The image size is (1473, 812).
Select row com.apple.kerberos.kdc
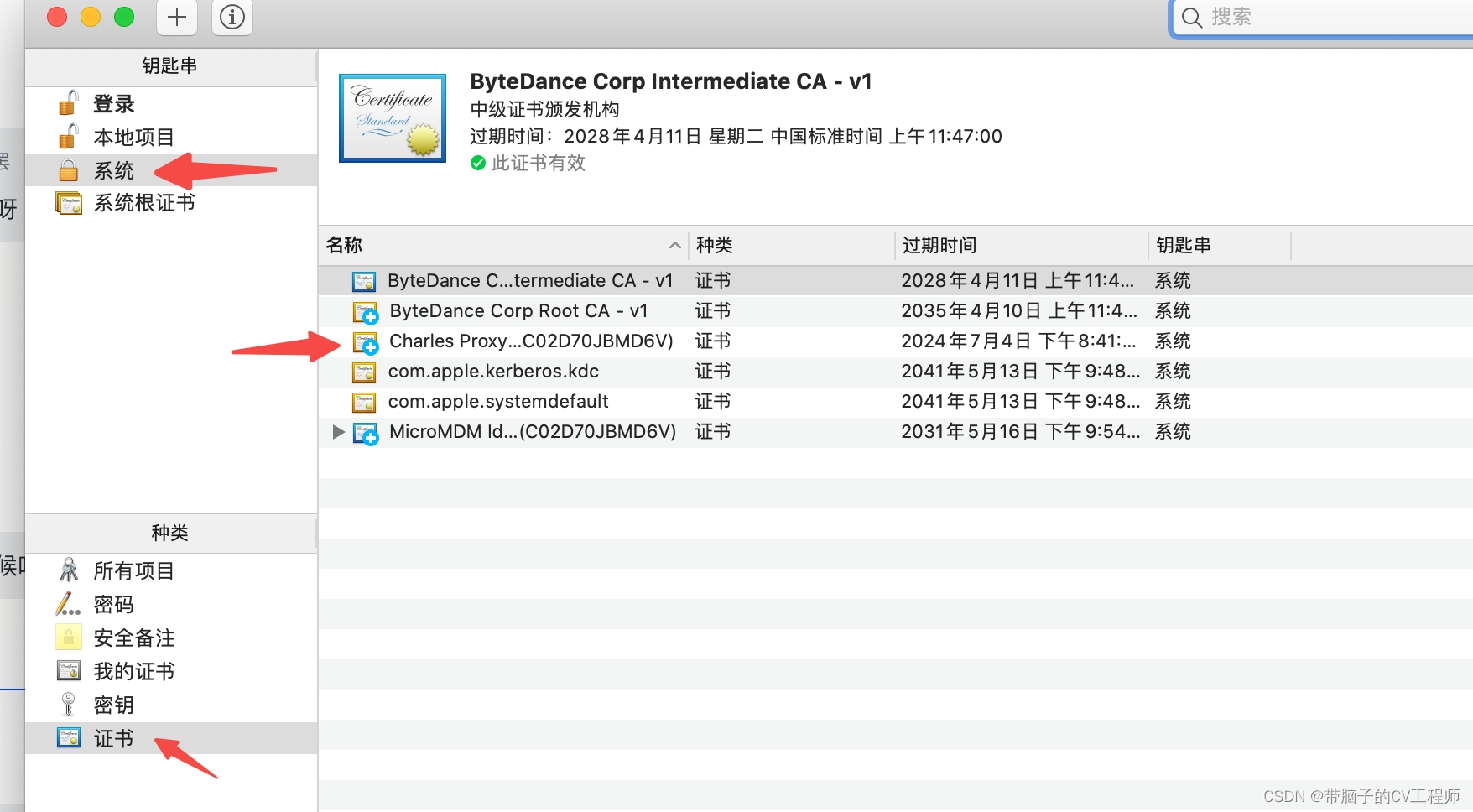click(896, 371)
